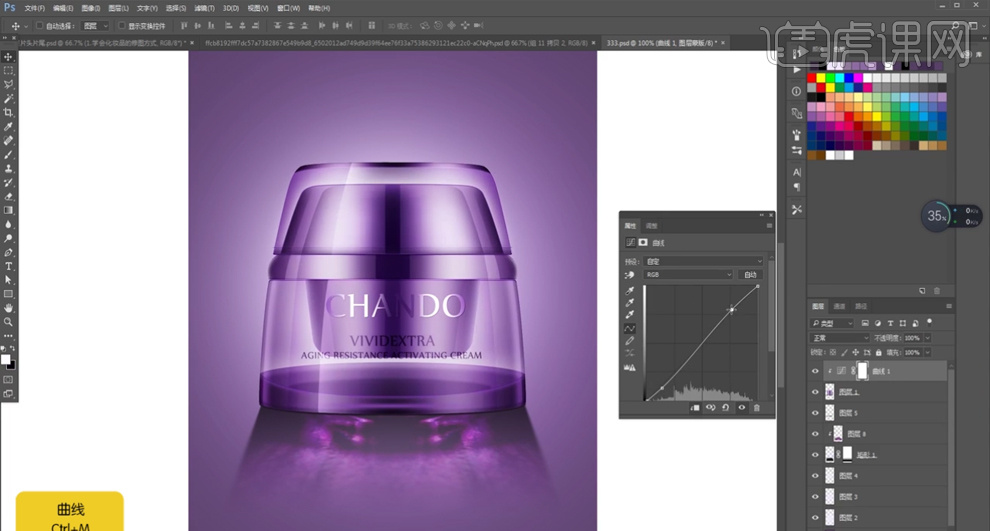Click the 曲线 1 layer mask thumbnail
The width and height of the screenshot is (990, 531).
(862, 371)
